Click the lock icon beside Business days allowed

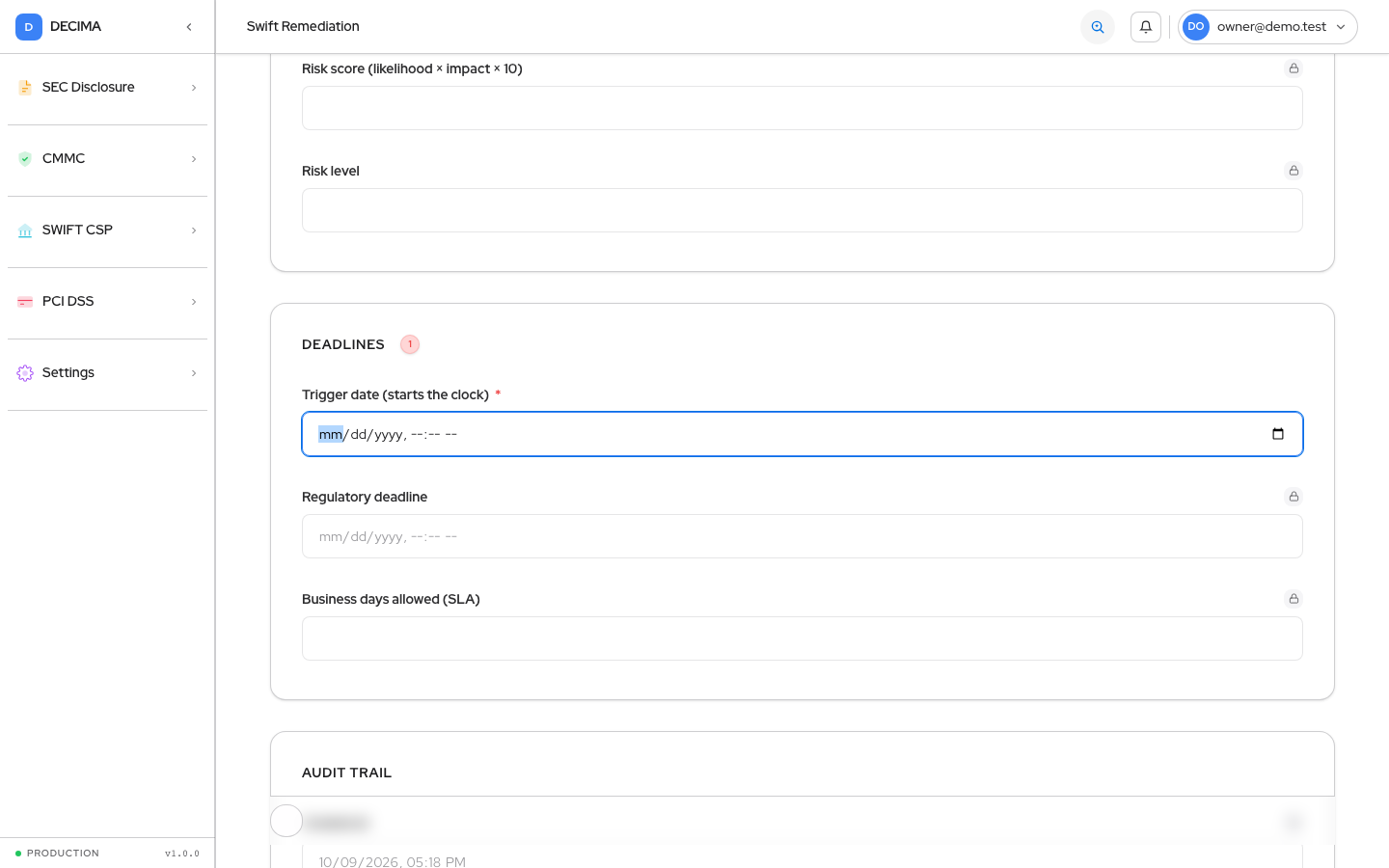(x=1294, y=599)
